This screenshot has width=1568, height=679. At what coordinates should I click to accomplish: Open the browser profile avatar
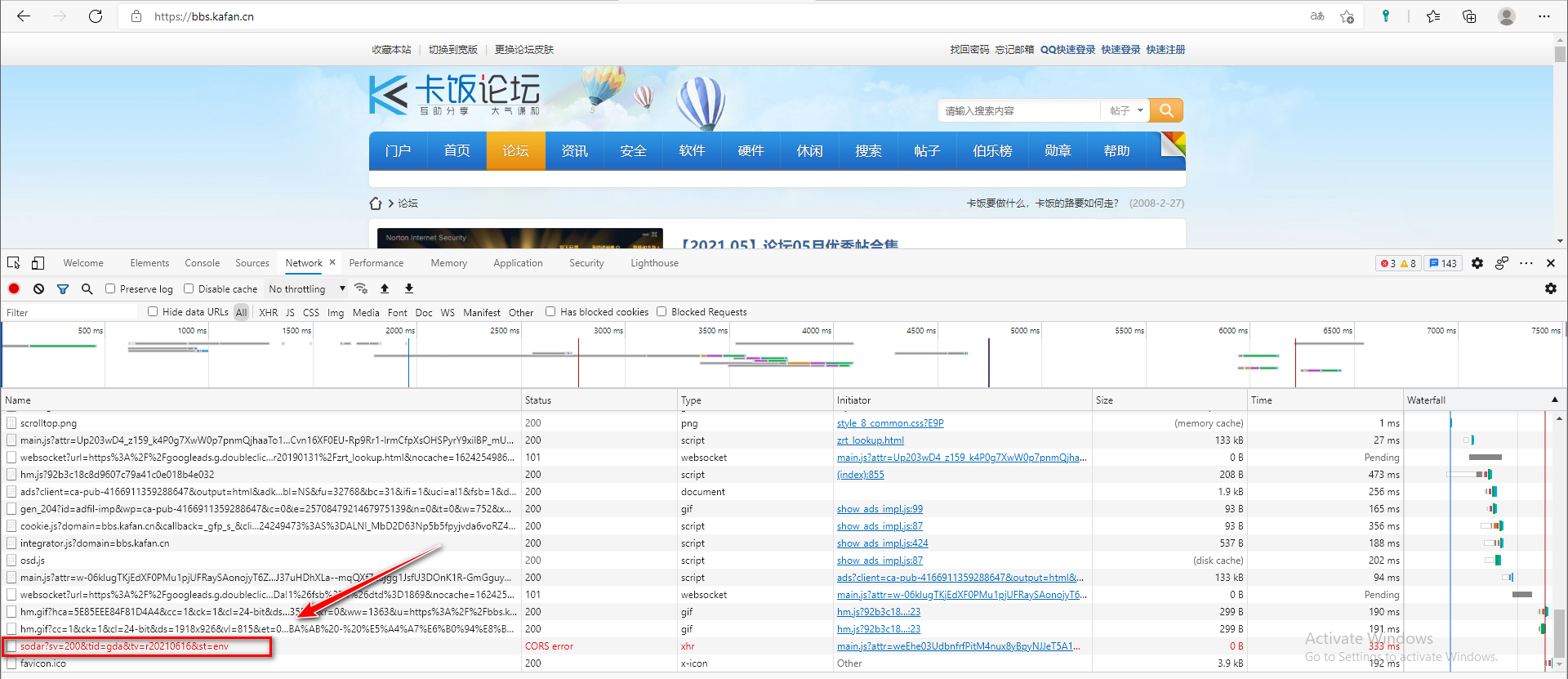(1507, 16)
